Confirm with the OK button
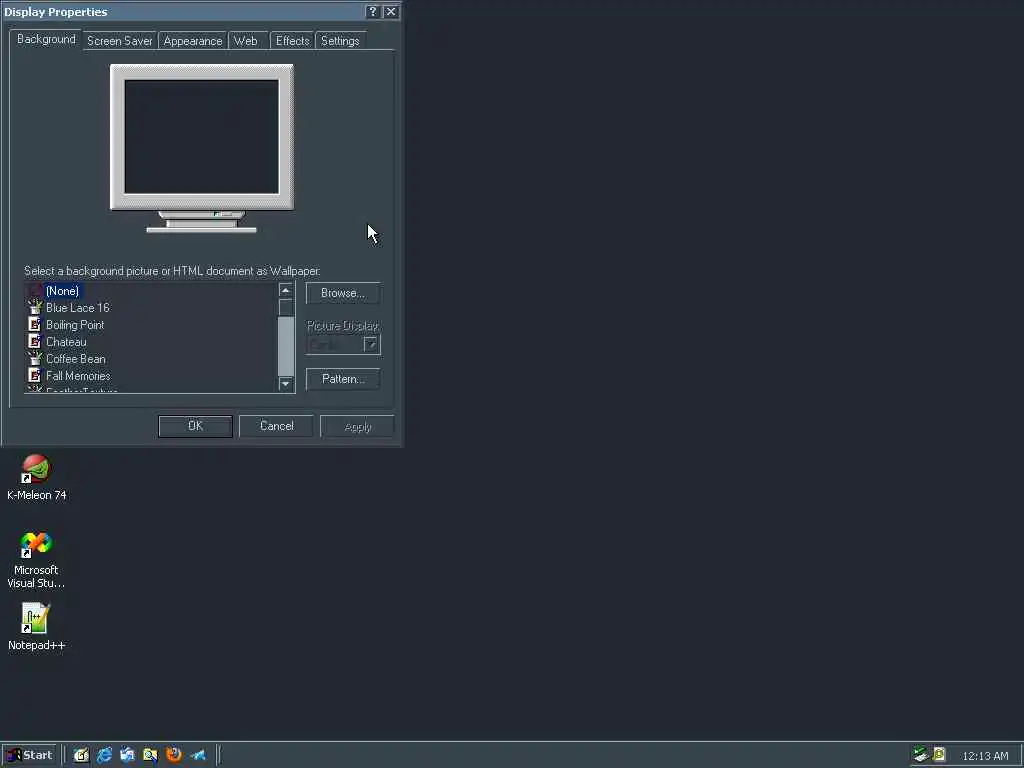This screenshot has height=768, width=1024. click(195, 426)
